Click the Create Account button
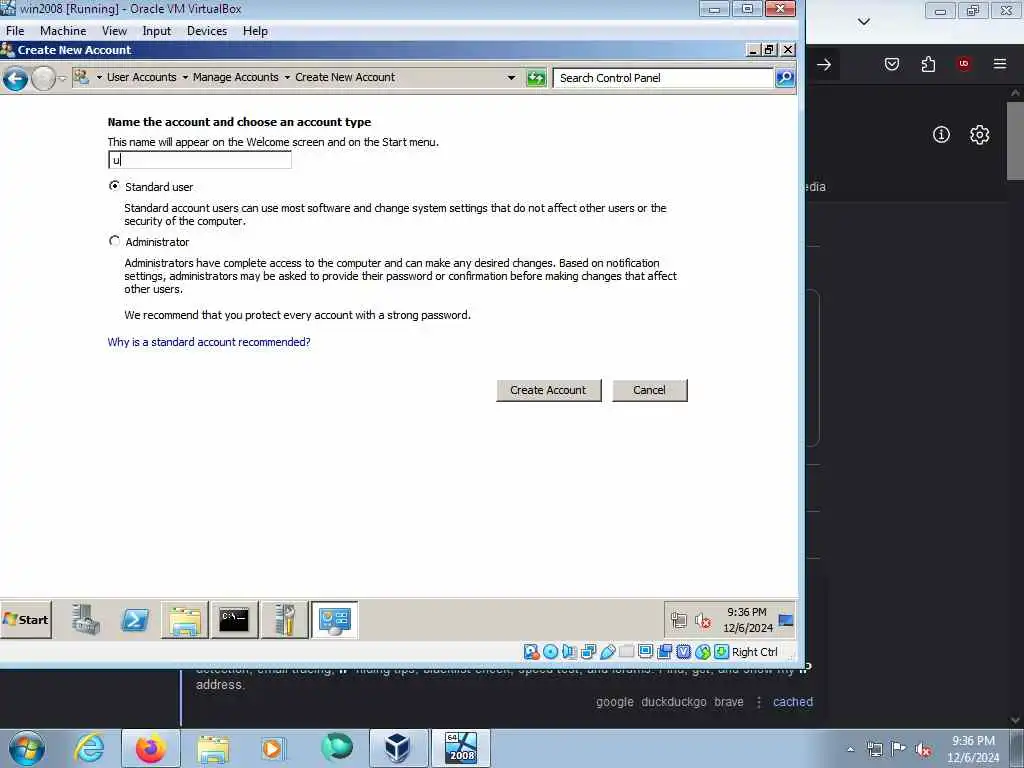Viewport: 1024px width, 768px height. (x=549, y=390)
